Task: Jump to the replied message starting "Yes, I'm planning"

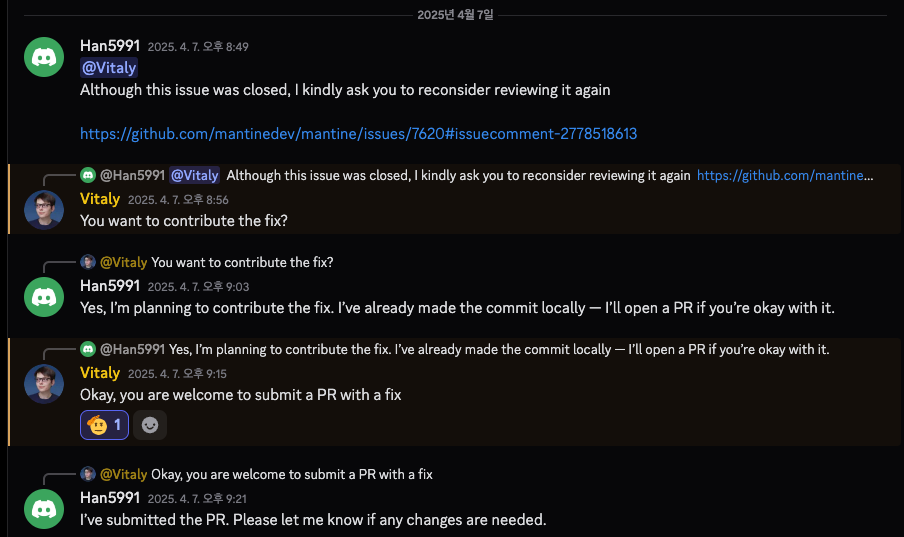Action: (499, 350)
